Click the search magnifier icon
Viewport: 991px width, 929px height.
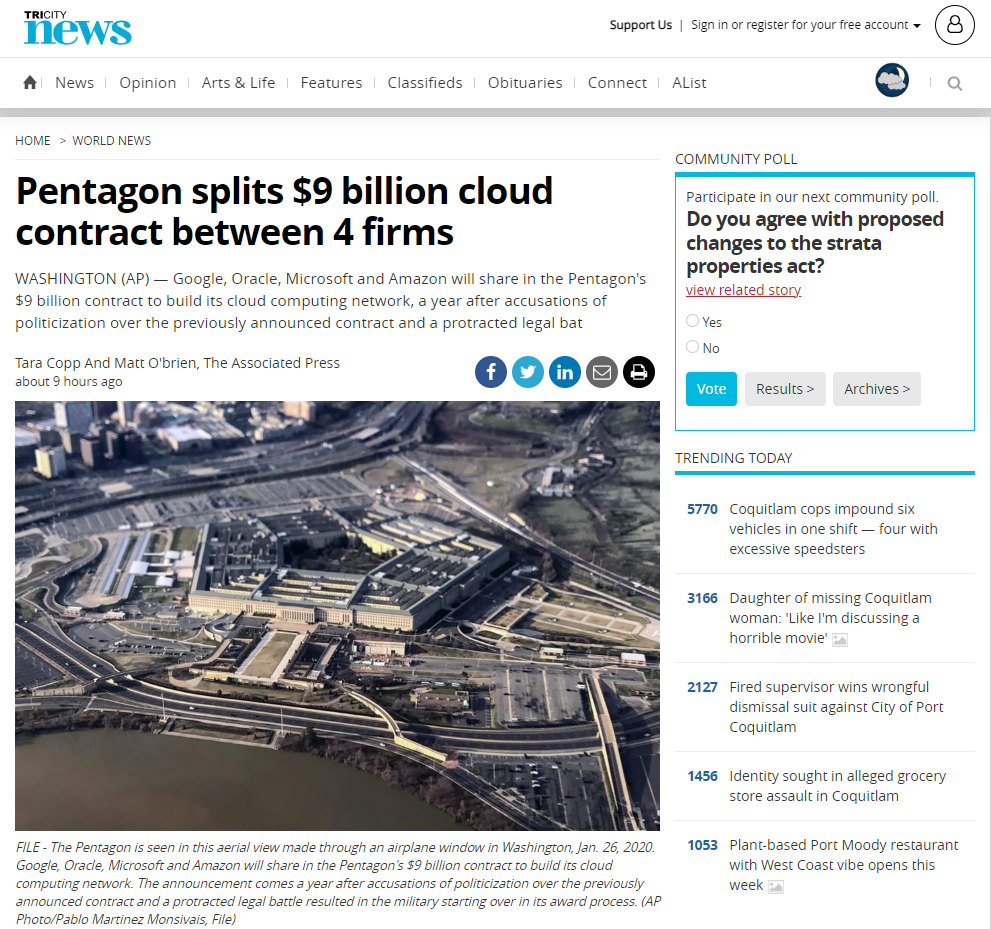point(954,83)
